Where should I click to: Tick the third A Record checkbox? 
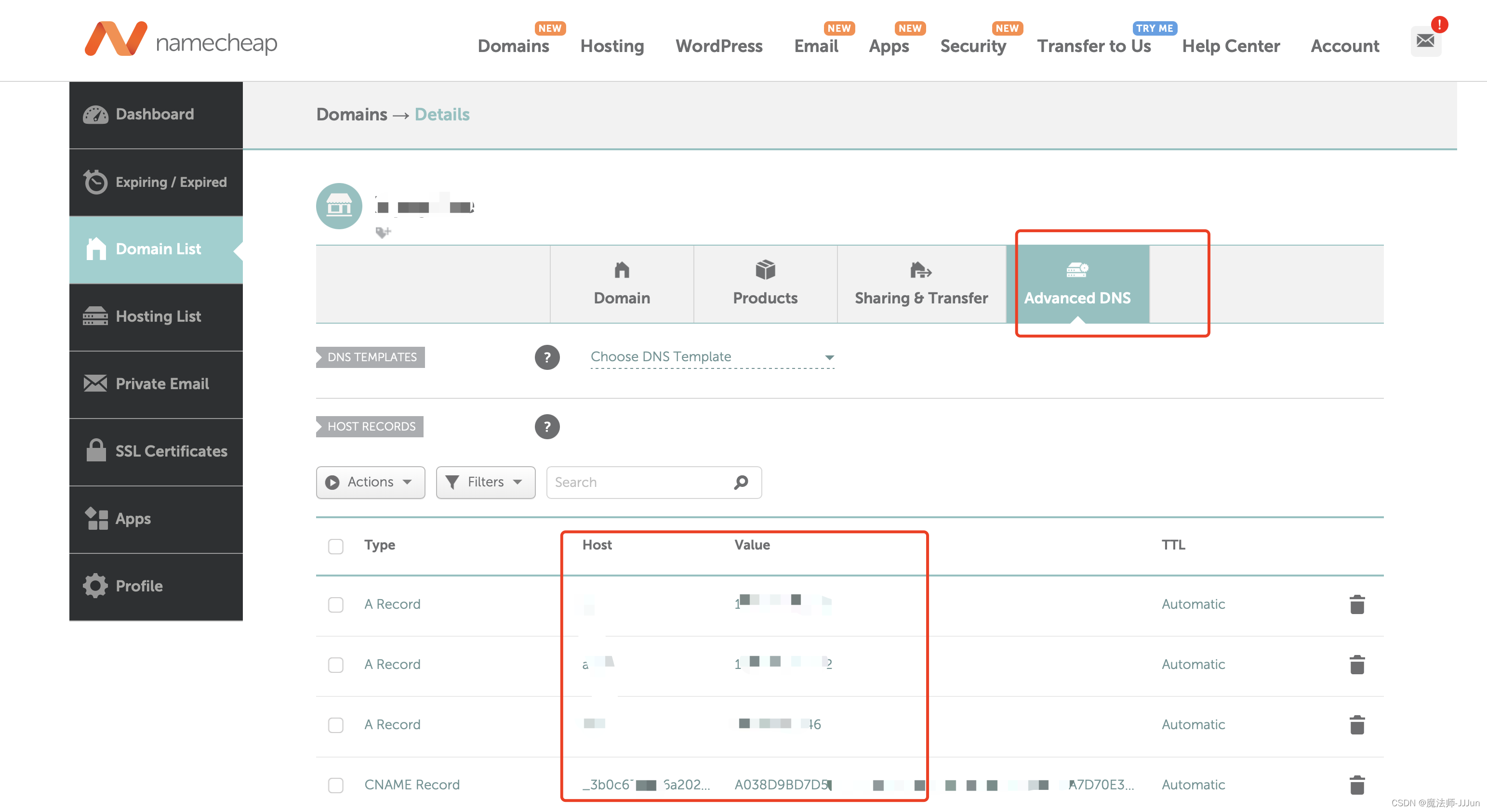(x=335, y=725)
